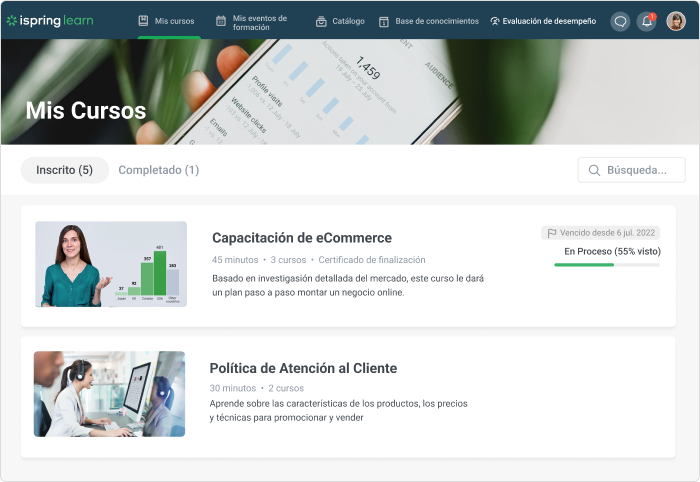Image resolution: width=700 pixels, height=482 pixels.
Task: Click the Atención al Cliente description text
Action: (x=338, y=411)
